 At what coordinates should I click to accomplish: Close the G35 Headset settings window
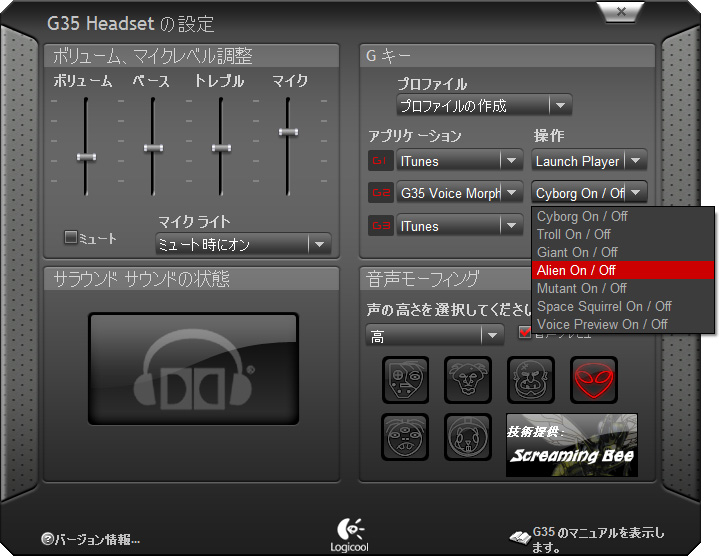(621, 11)
